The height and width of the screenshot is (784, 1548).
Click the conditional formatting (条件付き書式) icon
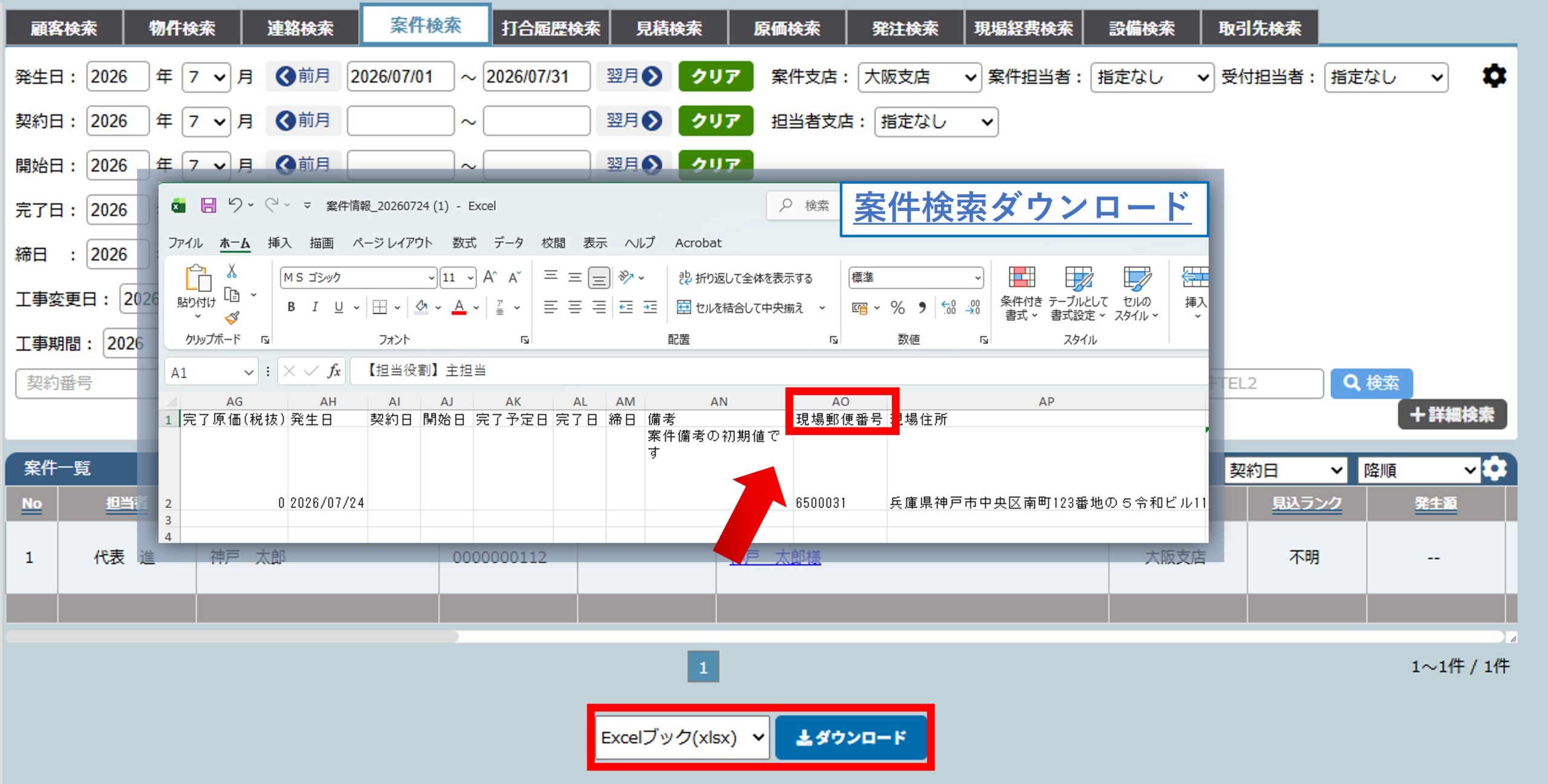tap(1022, 277)
